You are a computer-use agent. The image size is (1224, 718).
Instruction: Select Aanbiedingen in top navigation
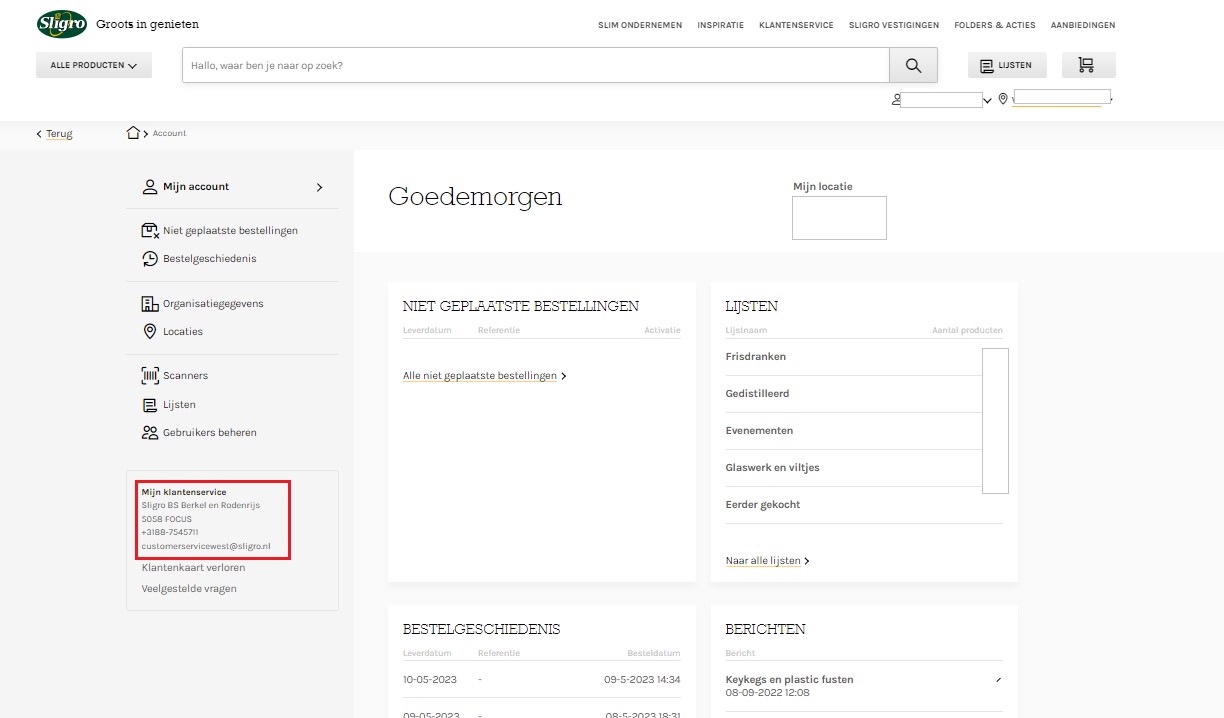[x=1082, y=25]
